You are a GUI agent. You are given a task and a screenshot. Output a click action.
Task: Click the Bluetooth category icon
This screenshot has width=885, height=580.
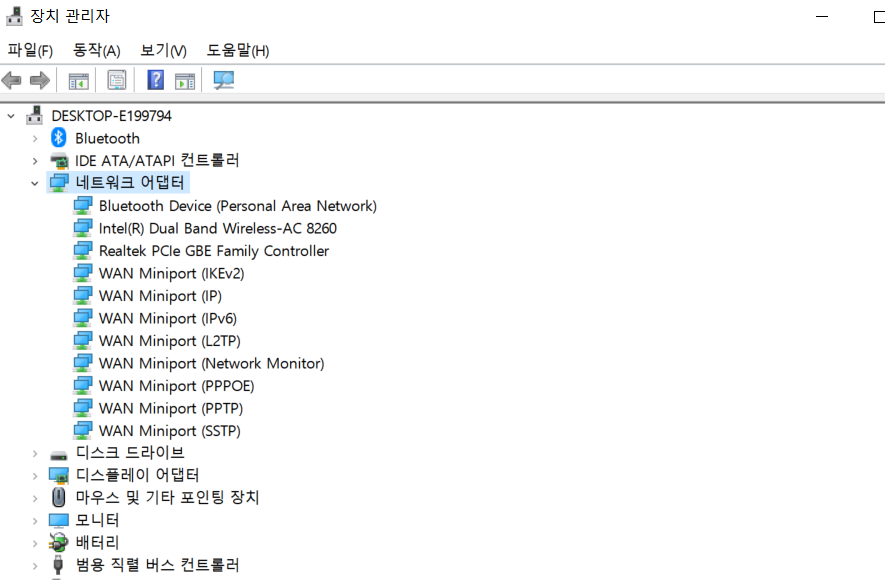pos(59,138)
